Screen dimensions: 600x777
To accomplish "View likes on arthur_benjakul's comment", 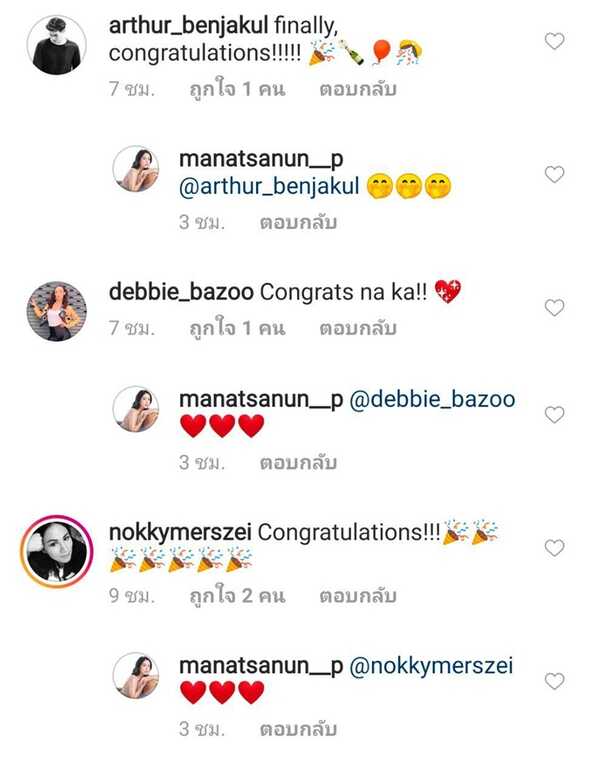I will coord(237,90).
